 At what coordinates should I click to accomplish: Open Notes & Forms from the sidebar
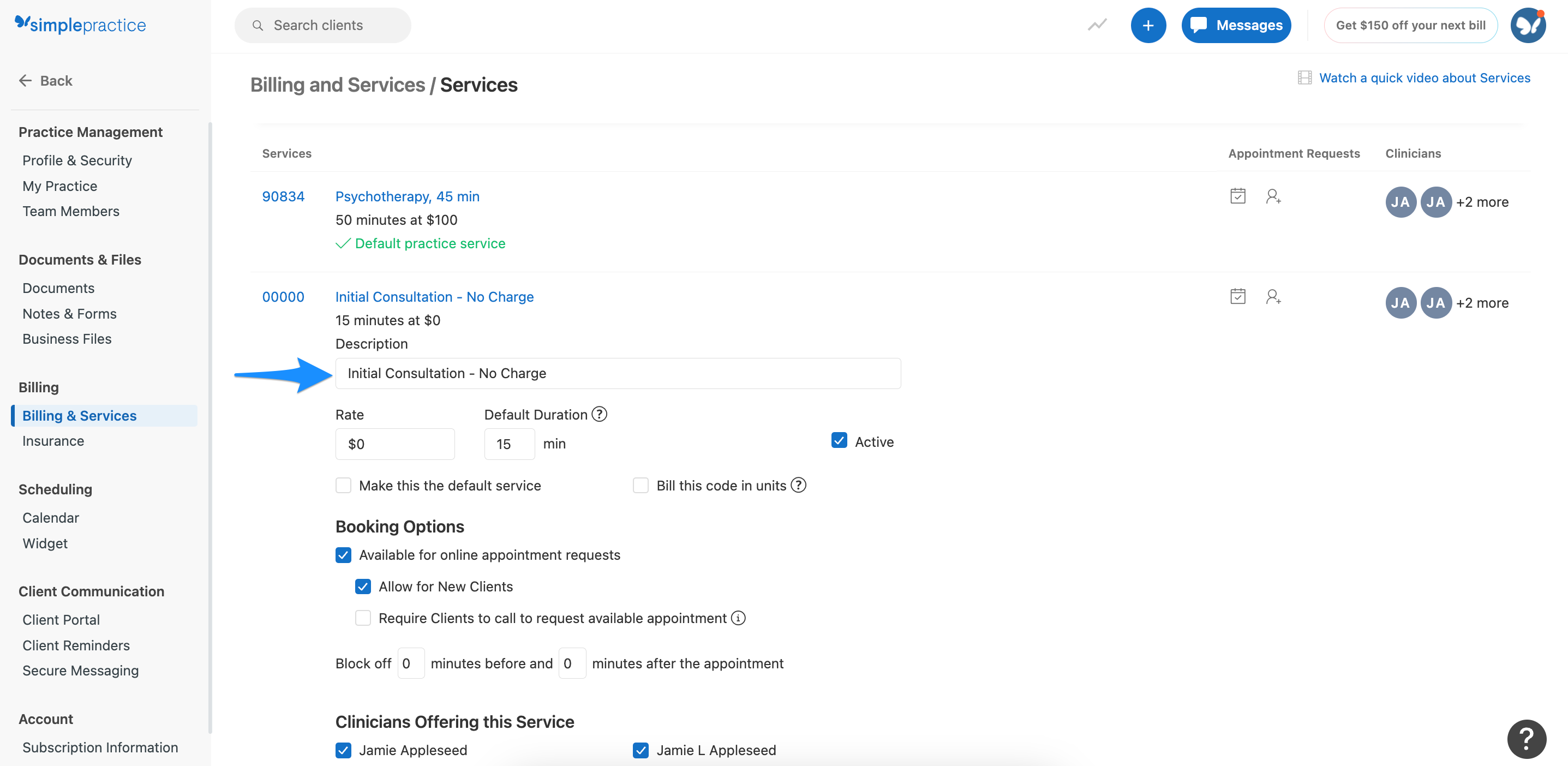coord(69,314)
